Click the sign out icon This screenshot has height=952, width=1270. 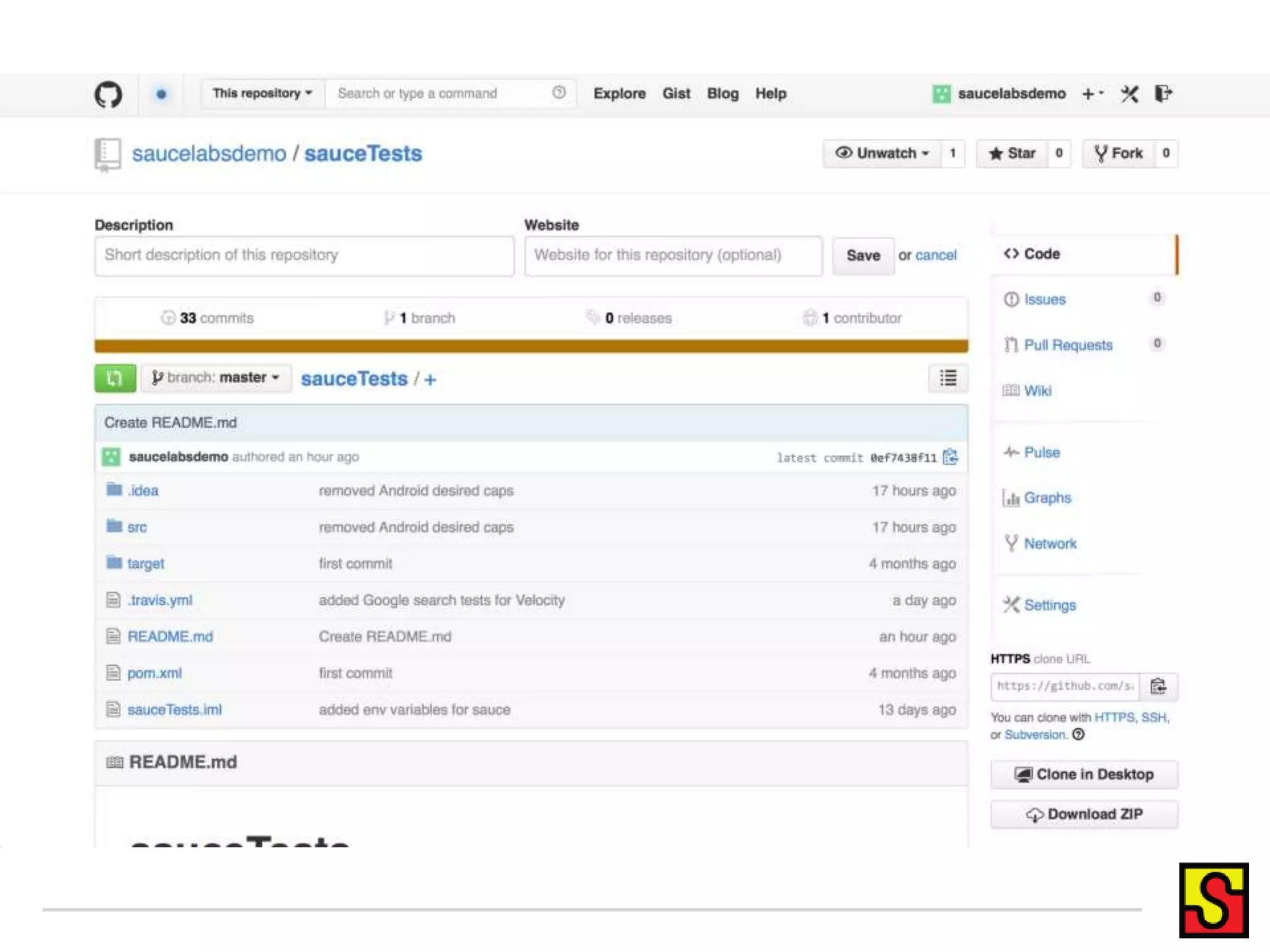point(1163,94)
